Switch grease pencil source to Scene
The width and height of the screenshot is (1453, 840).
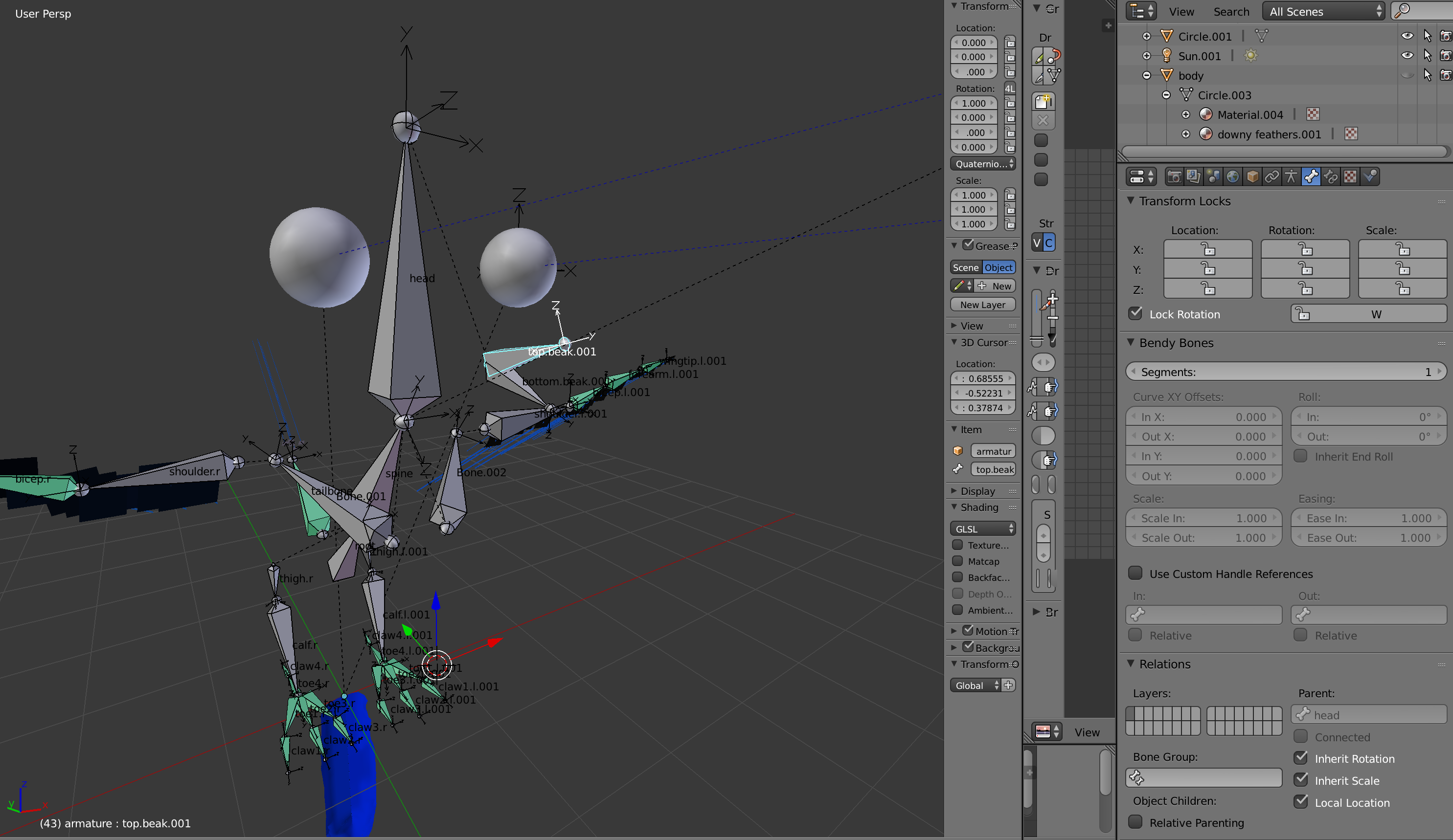[x=966, y=267]
